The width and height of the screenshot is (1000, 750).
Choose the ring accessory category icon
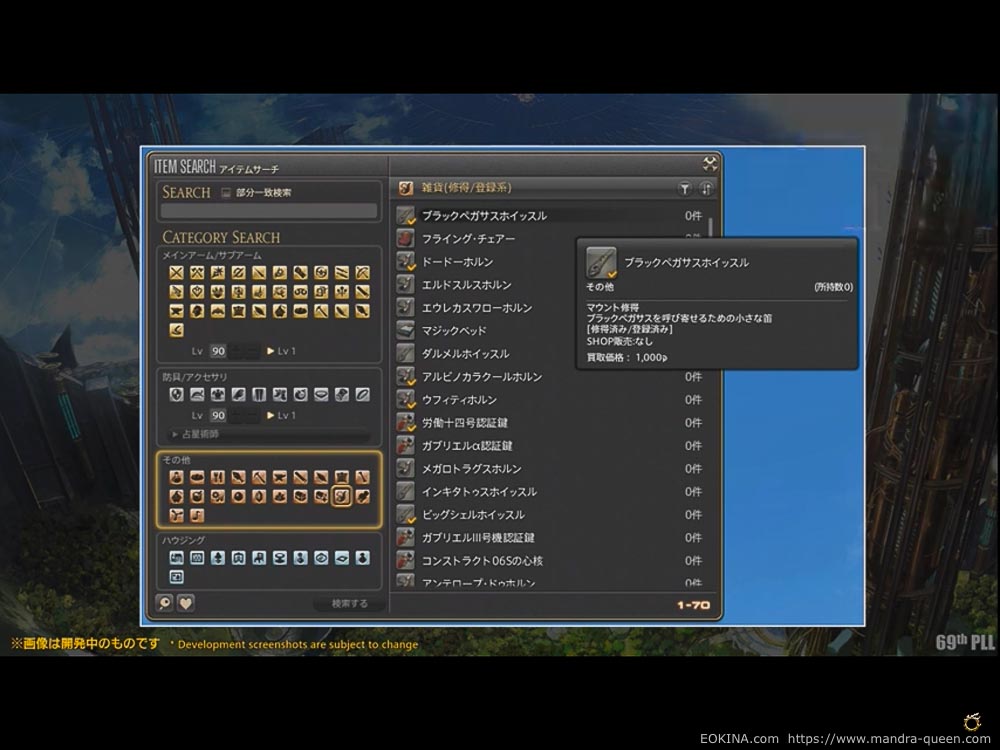[x=362, y=395]
